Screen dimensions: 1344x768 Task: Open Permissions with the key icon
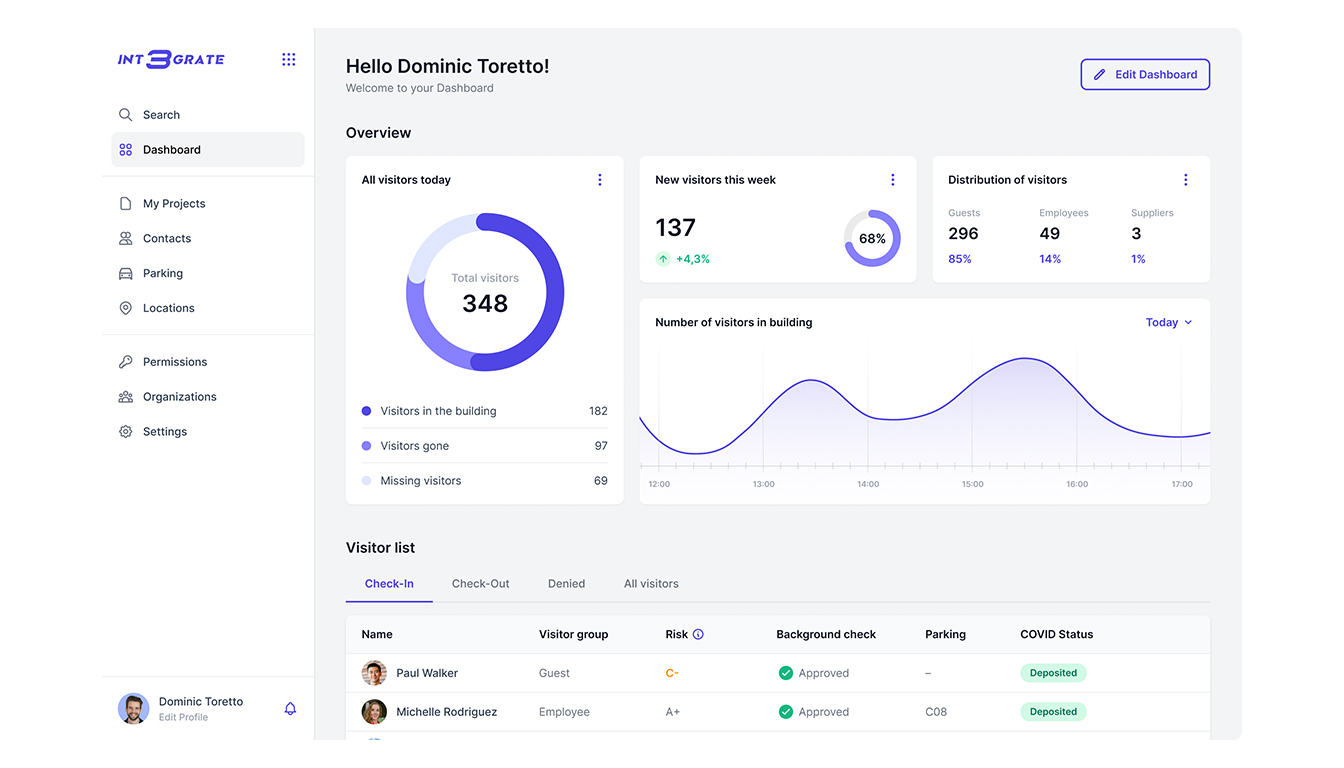[174, 362]
